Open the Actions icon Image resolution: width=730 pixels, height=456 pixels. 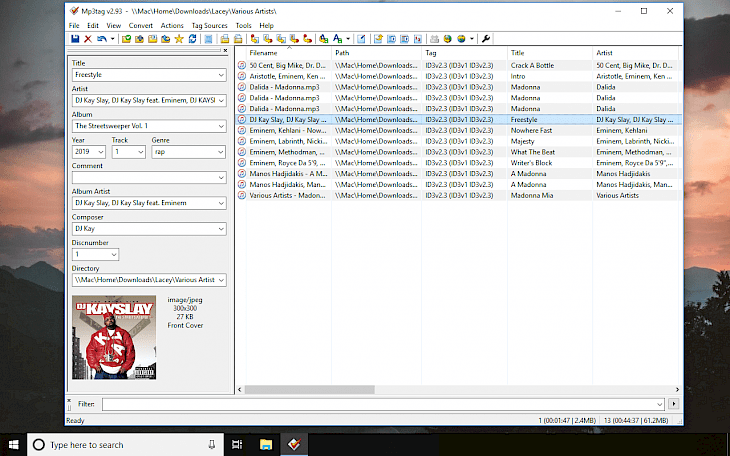pyautogui.click(x=324, y=39)
